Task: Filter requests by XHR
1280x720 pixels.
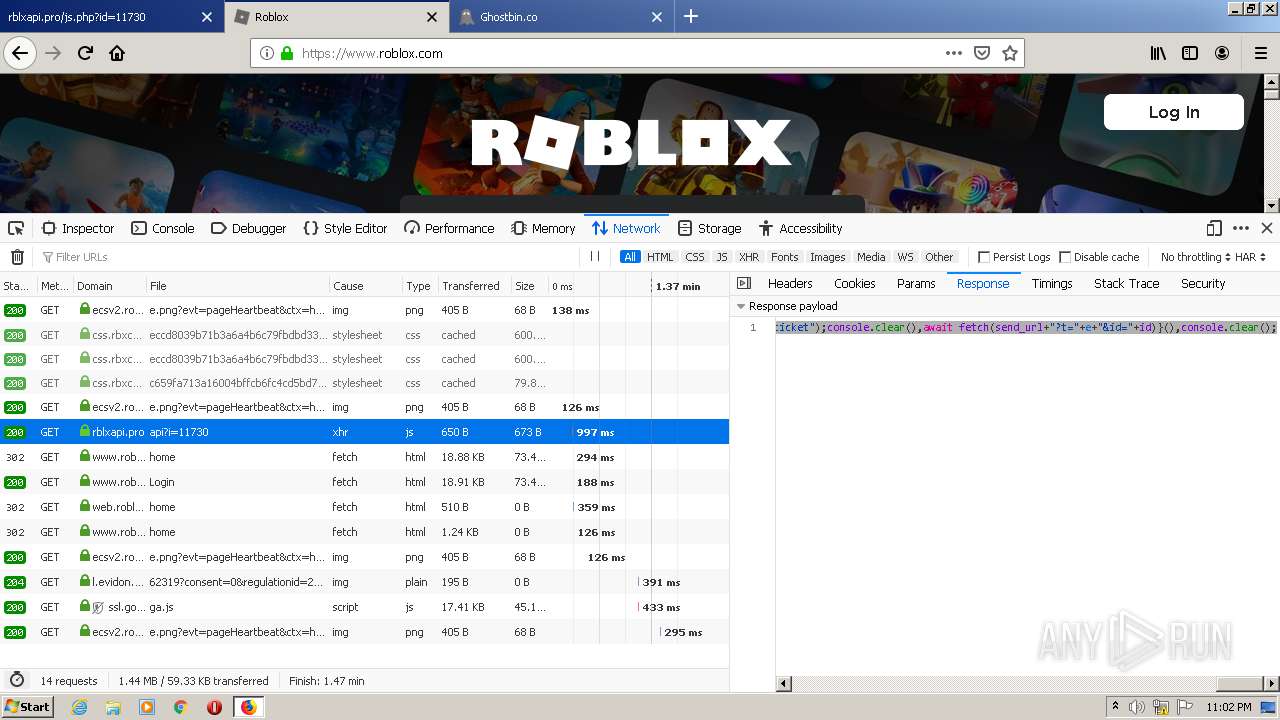Action: click(x=749, y=257)
